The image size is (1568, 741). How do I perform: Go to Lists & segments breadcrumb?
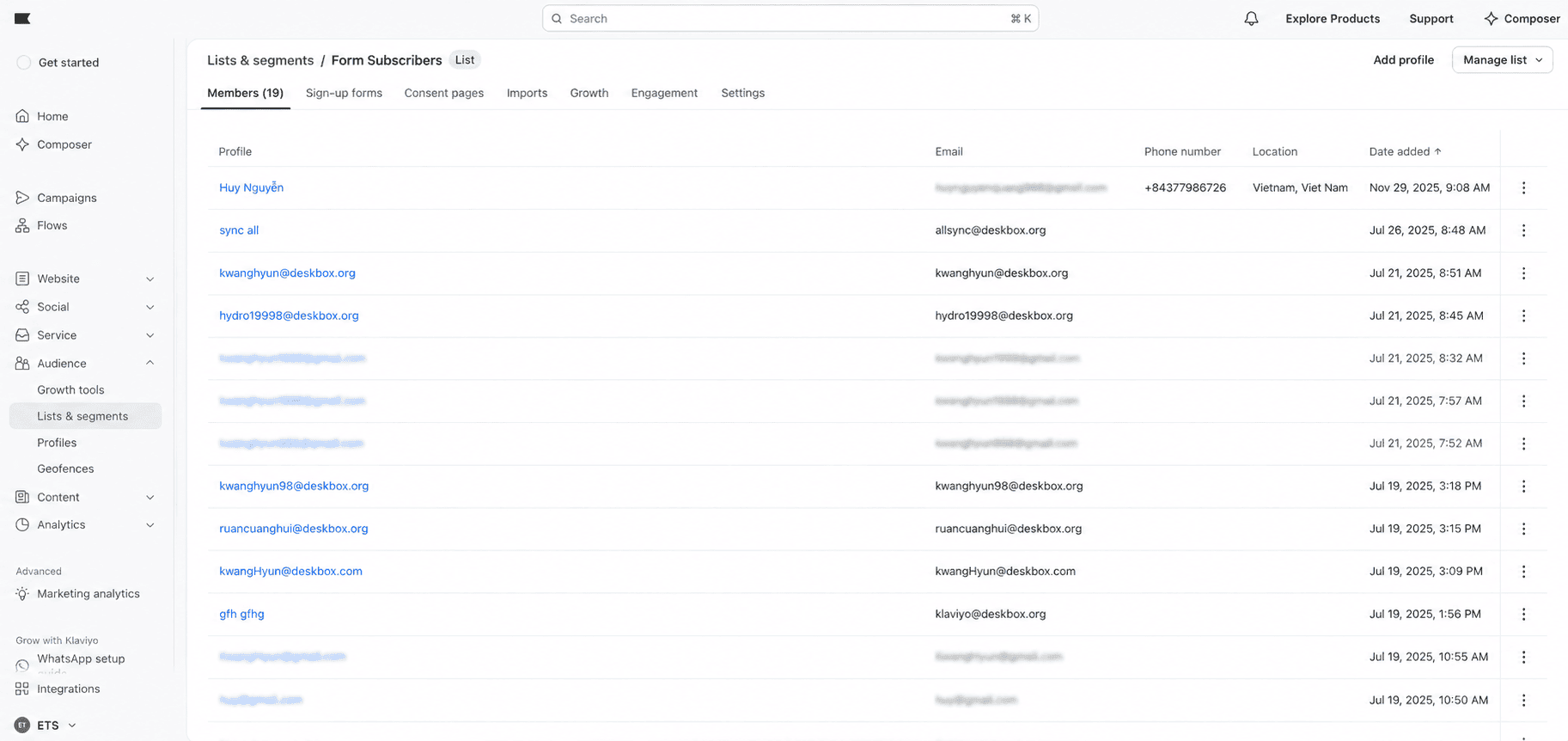(x=260, y=60)
